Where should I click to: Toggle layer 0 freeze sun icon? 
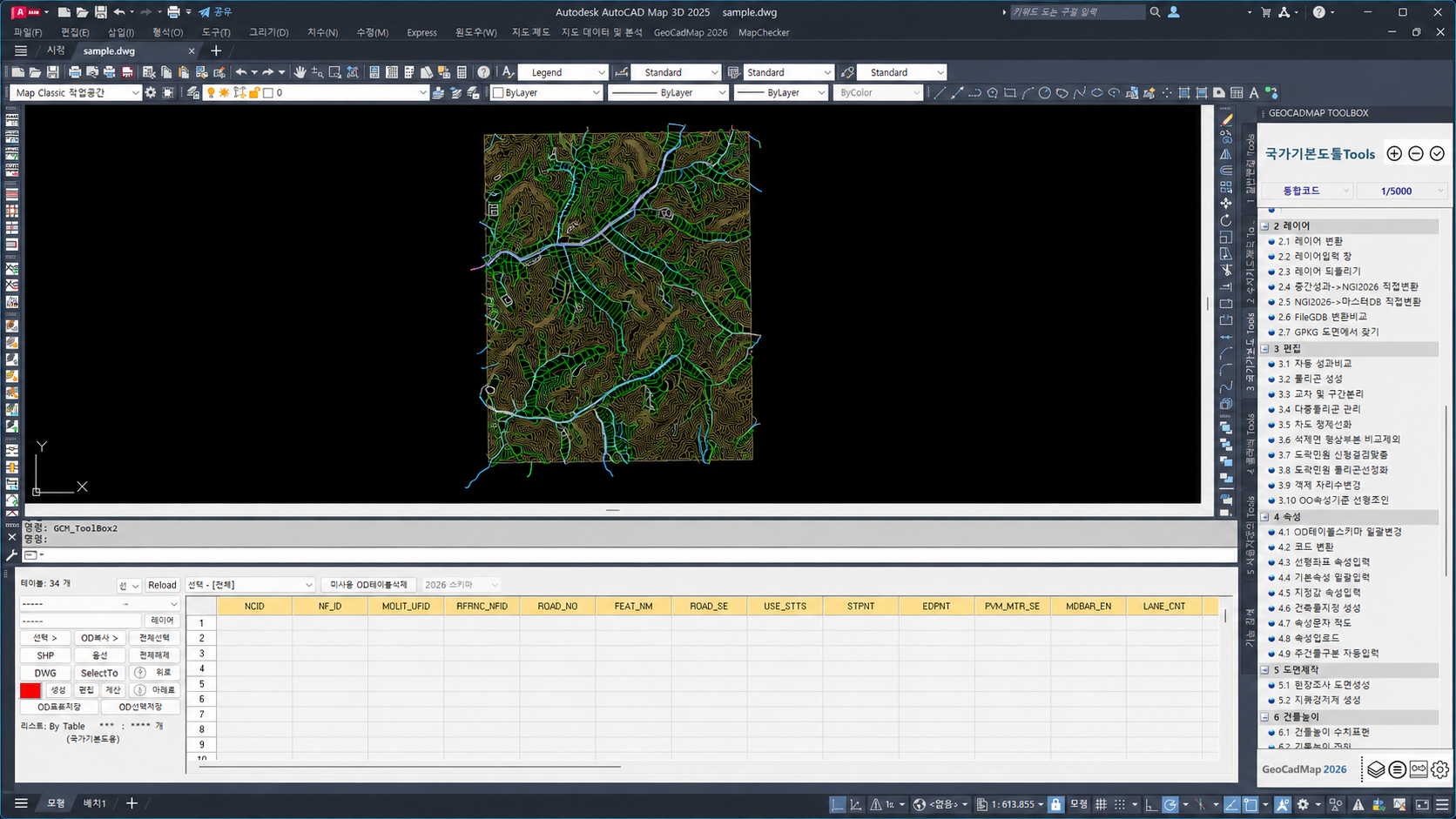225,92
